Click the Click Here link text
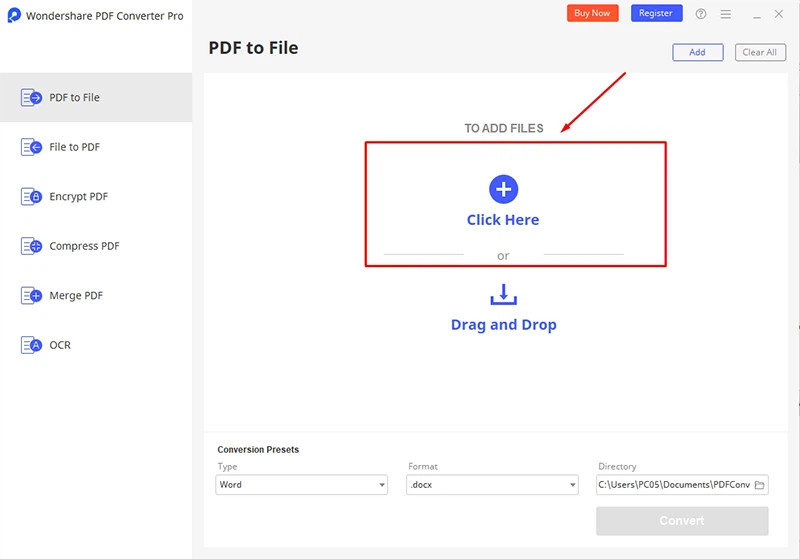Image resolution: width=800 pixels, height=559 pixels. [503, 220]
